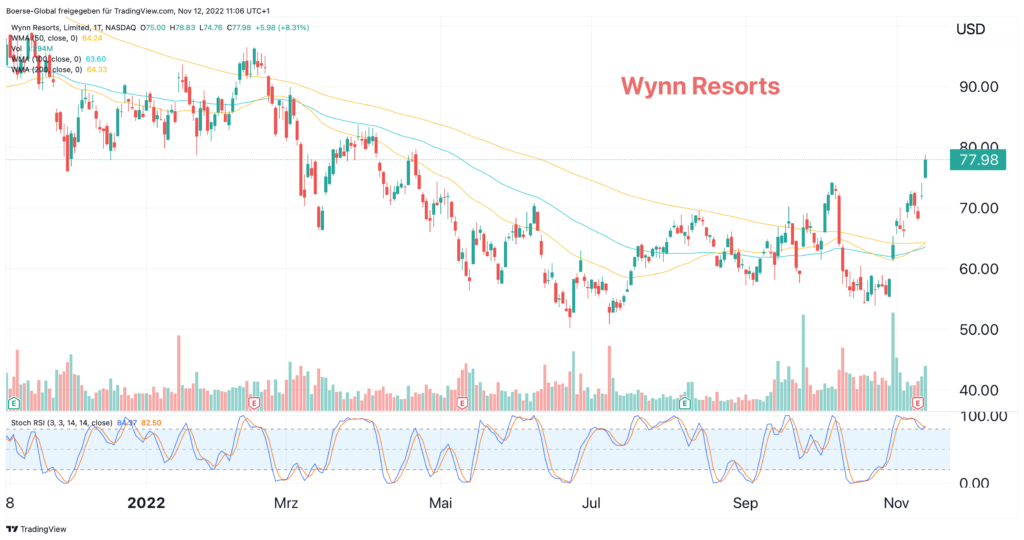
Task: Click the 60.00 price axis label
Action: click(x=978, y=268)
